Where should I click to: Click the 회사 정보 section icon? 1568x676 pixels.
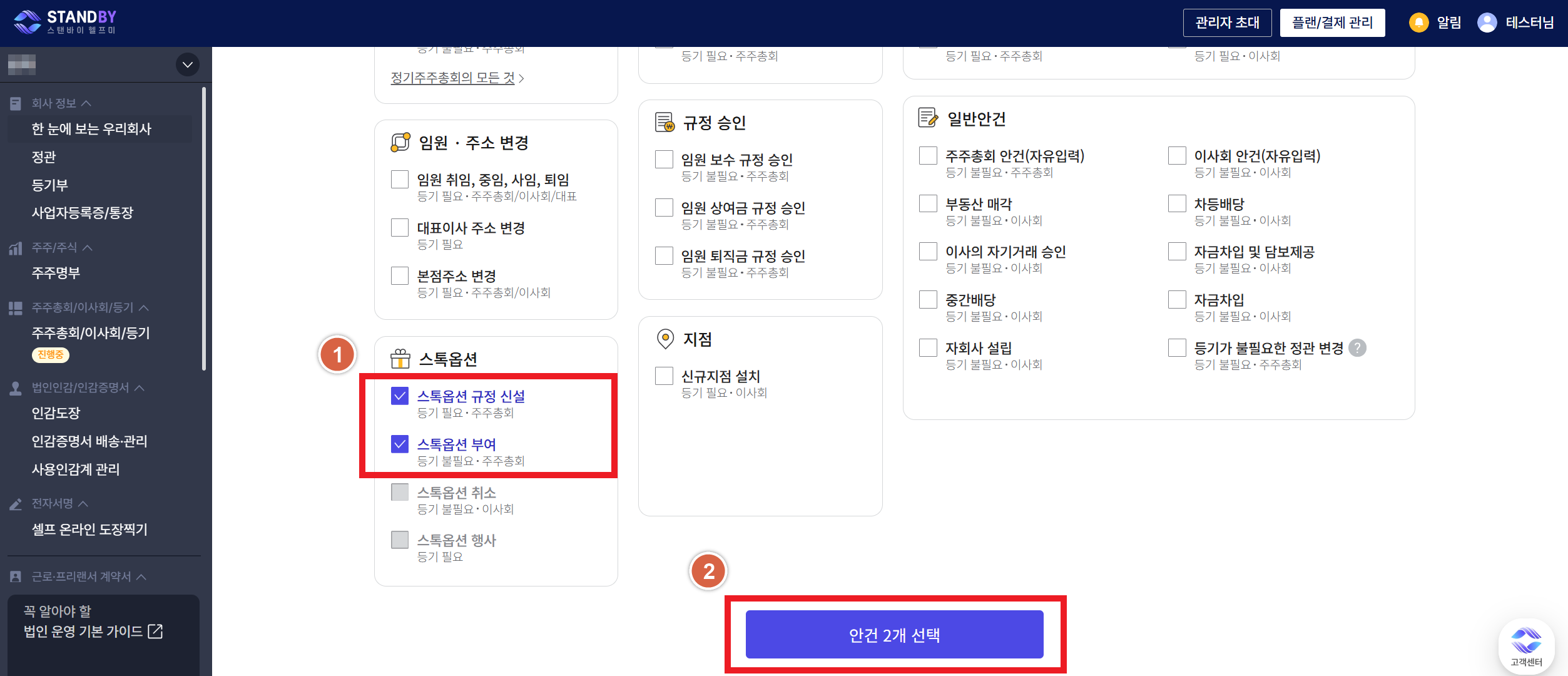tap(16, 103)
